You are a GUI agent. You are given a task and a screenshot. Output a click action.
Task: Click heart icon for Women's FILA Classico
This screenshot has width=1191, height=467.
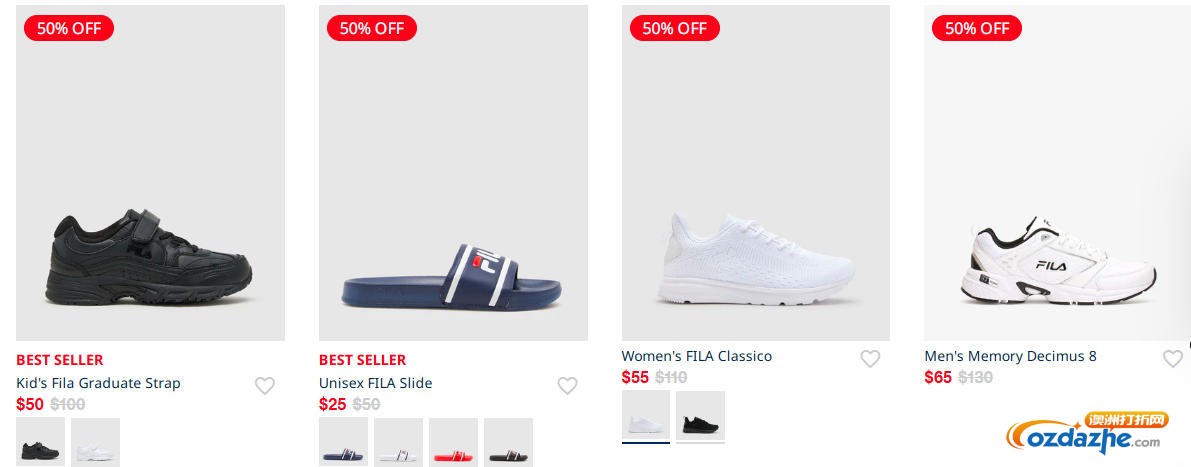tap(870, 359)
